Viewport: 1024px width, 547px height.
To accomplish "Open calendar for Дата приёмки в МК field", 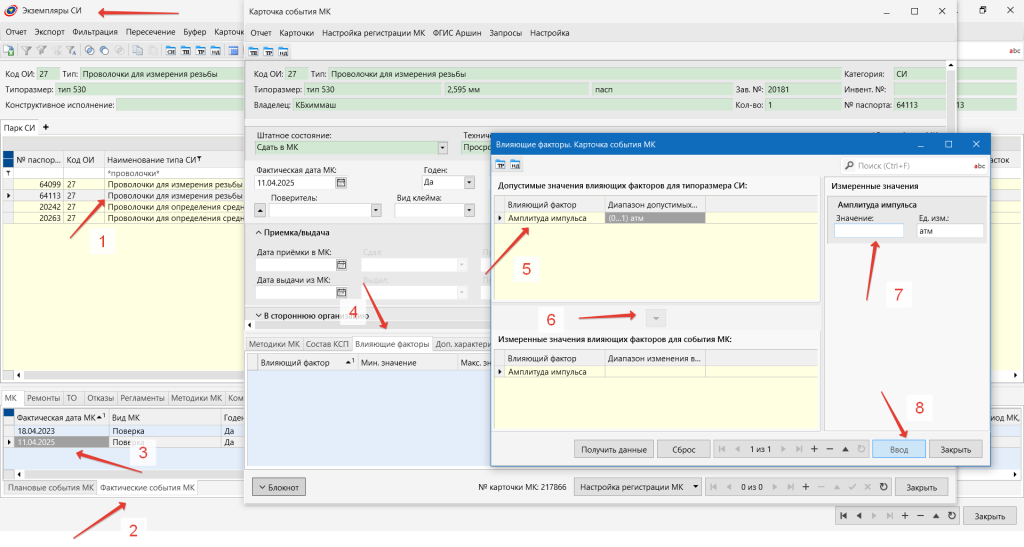I will click(341, 264).
